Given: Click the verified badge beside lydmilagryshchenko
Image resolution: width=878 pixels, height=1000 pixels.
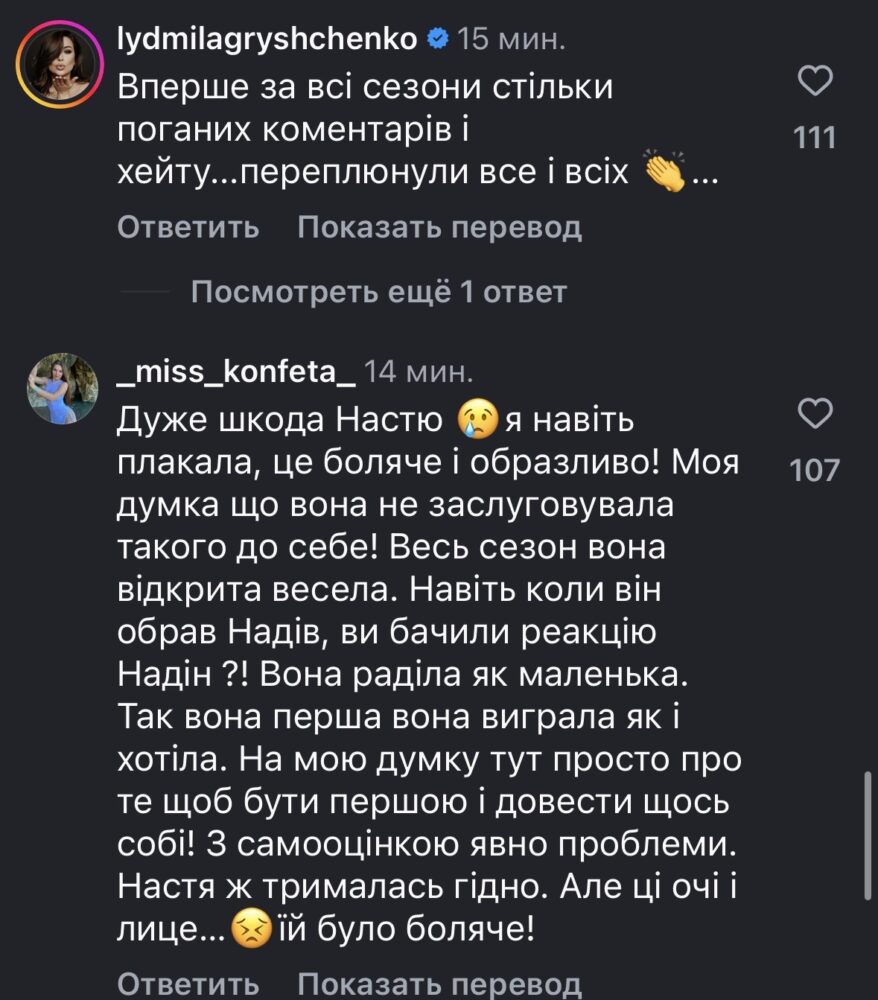Looking at the screenshot, I should pyautogui.click(x=437, y=41).
